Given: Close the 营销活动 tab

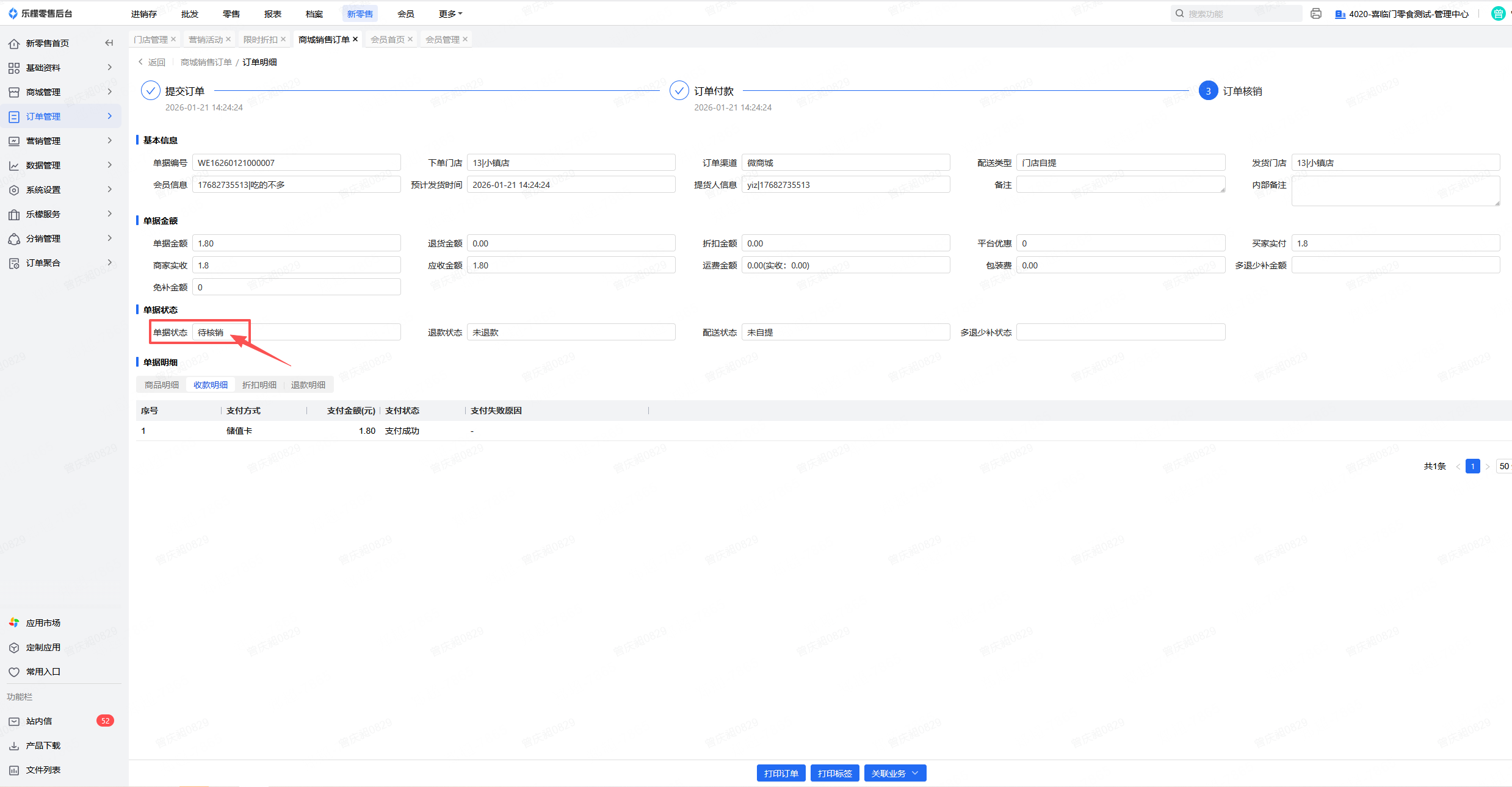Looking at the screenshot, I should 228,39.
